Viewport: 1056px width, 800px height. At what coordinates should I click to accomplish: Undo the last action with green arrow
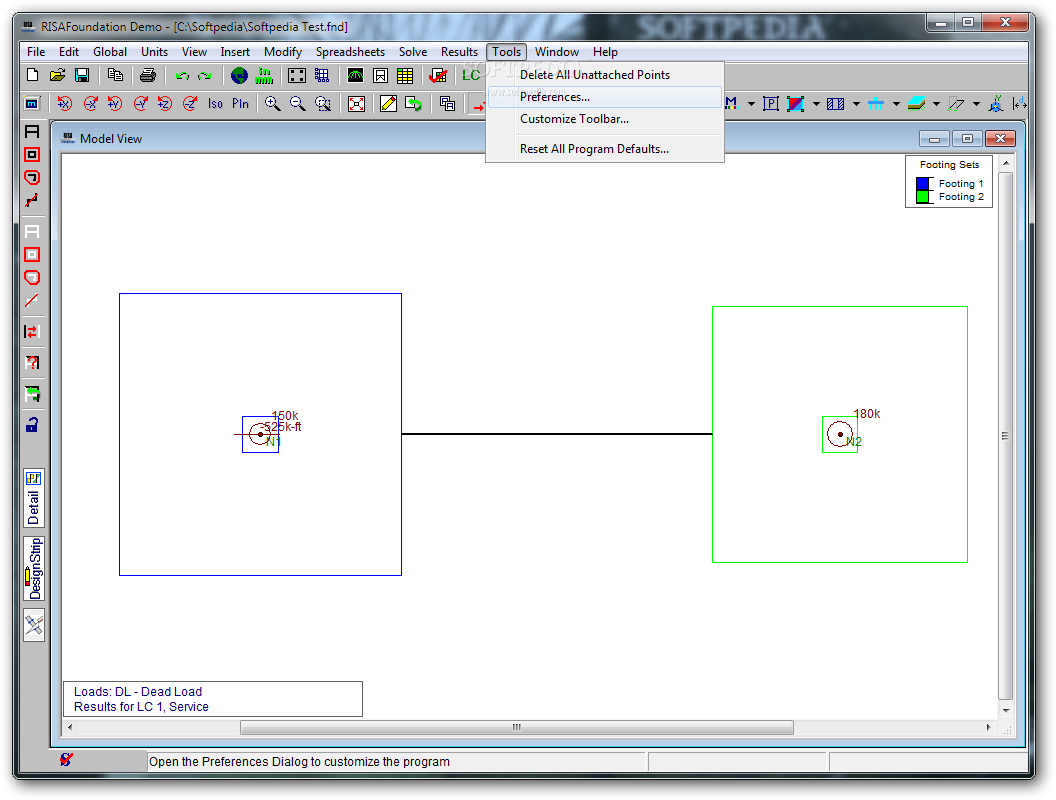(181, 75)
